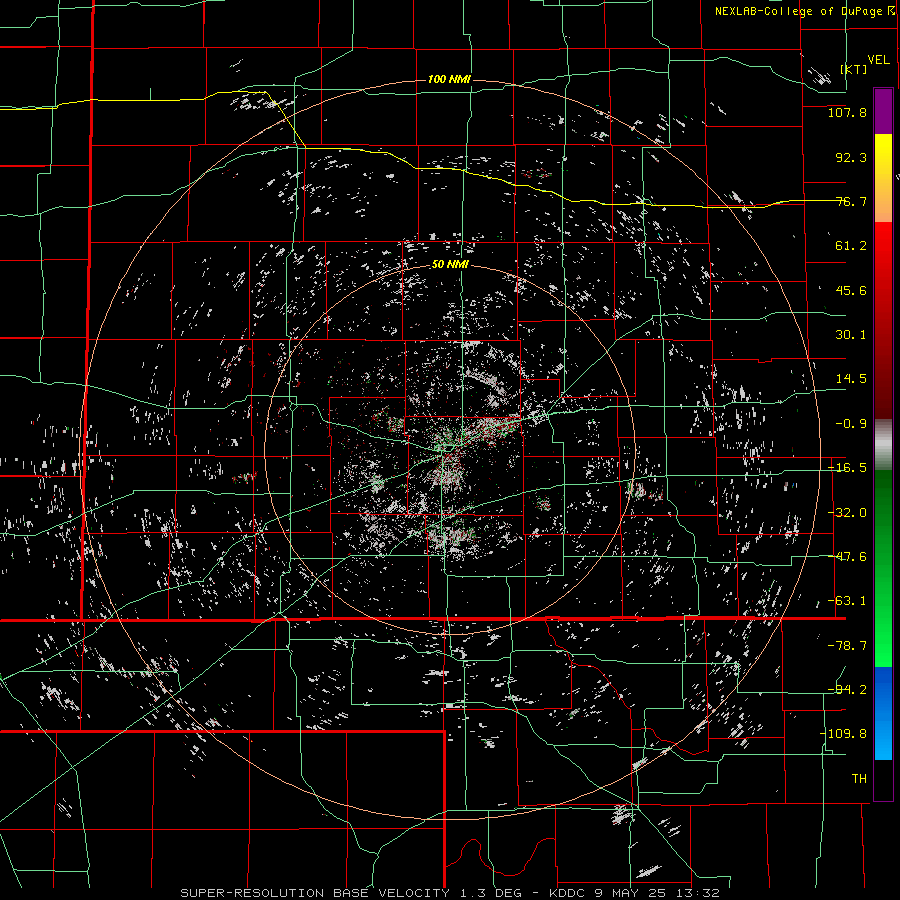900x900 pixels.
Task: Click the -47.6 scale value
Action: 847,557
